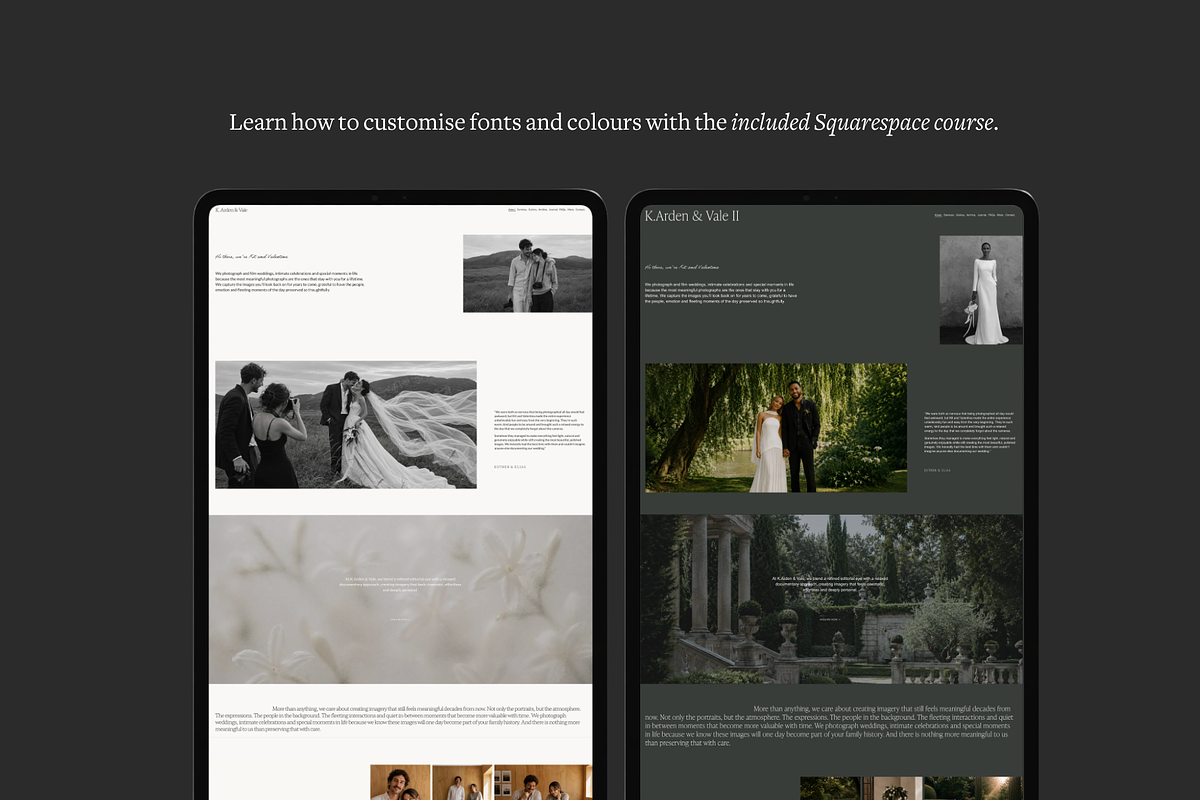This screenshot has width=1200, height=800.
Task: Click the K.Arden & Vale logo on light tablet
Action: [x=231, y=210]
